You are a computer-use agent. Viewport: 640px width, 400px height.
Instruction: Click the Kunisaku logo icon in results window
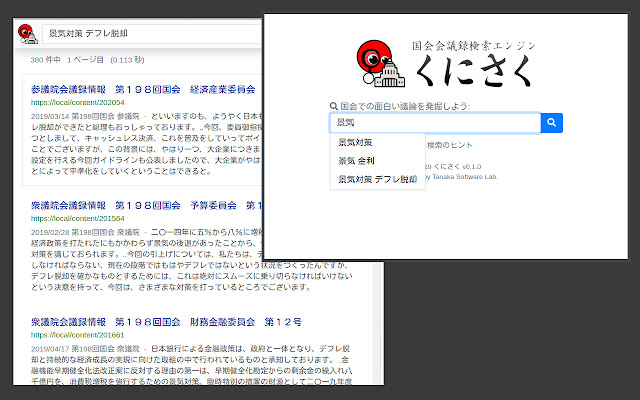[28, 34]
